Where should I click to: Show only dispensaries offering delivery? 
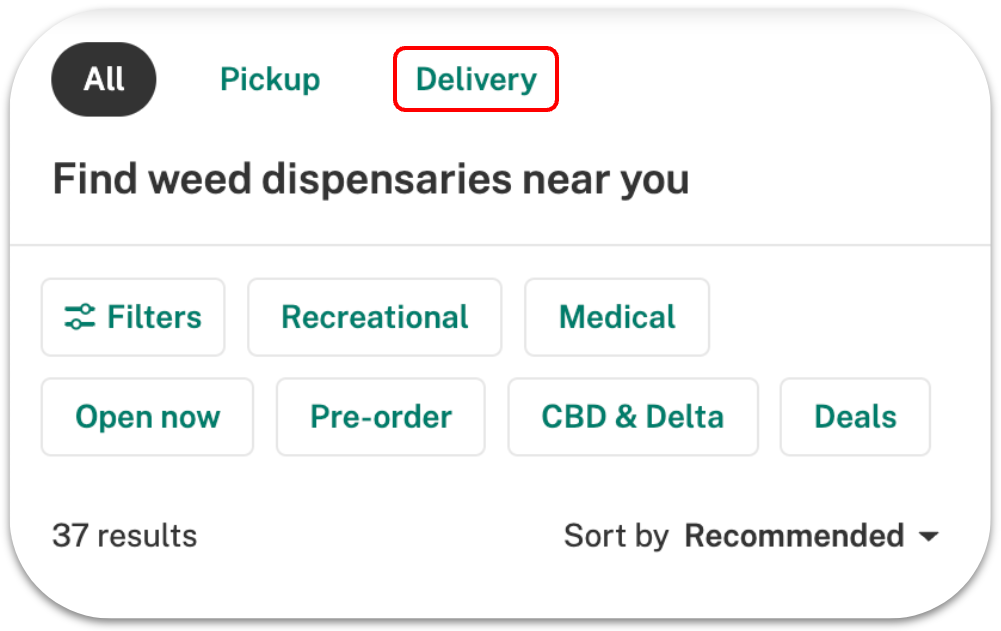[x=476, y=79]
